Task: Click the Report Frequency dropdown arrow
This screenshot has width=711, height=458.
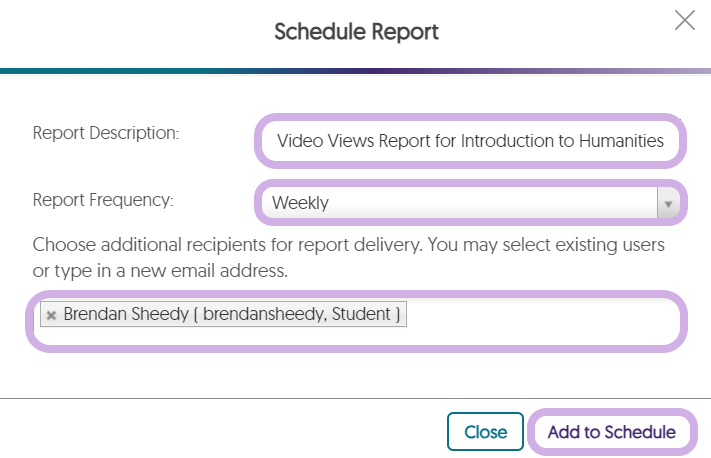Action: pyautogui.click(x=668, y=203)
